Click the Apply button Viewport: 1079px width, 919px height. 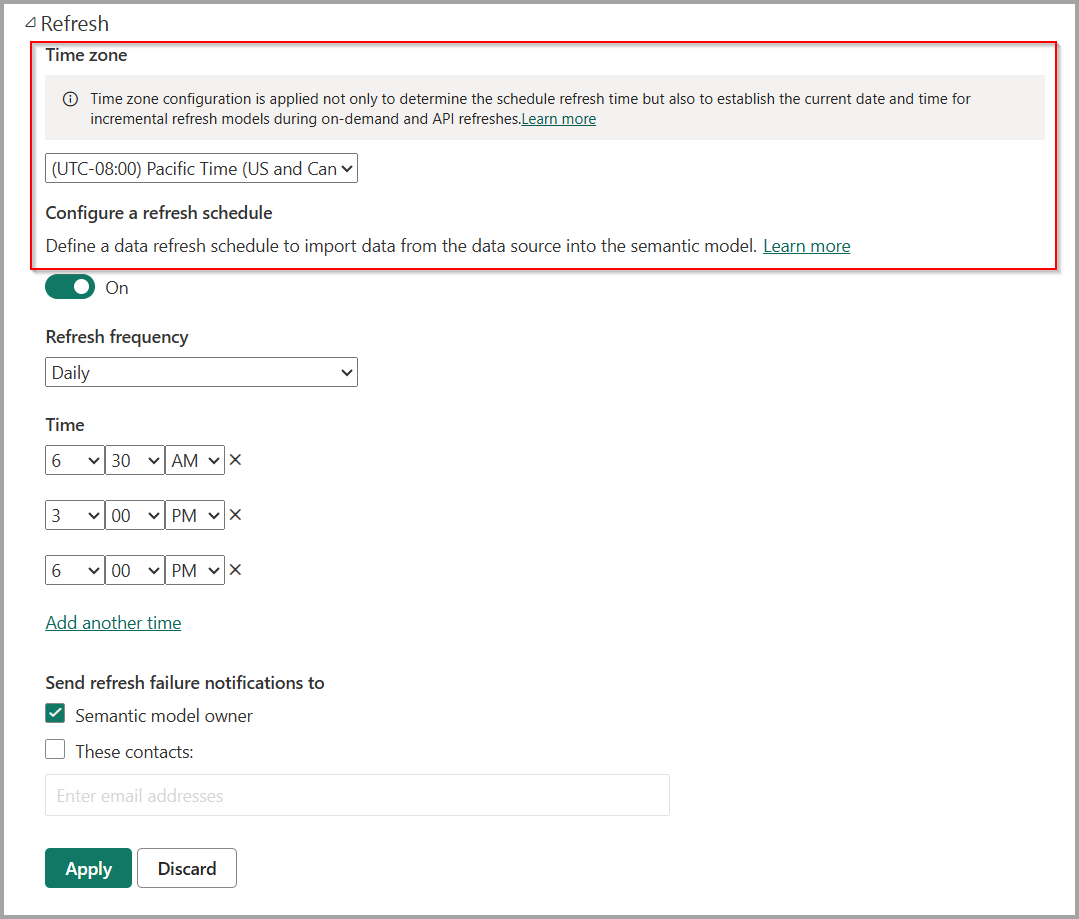[88, 868]
